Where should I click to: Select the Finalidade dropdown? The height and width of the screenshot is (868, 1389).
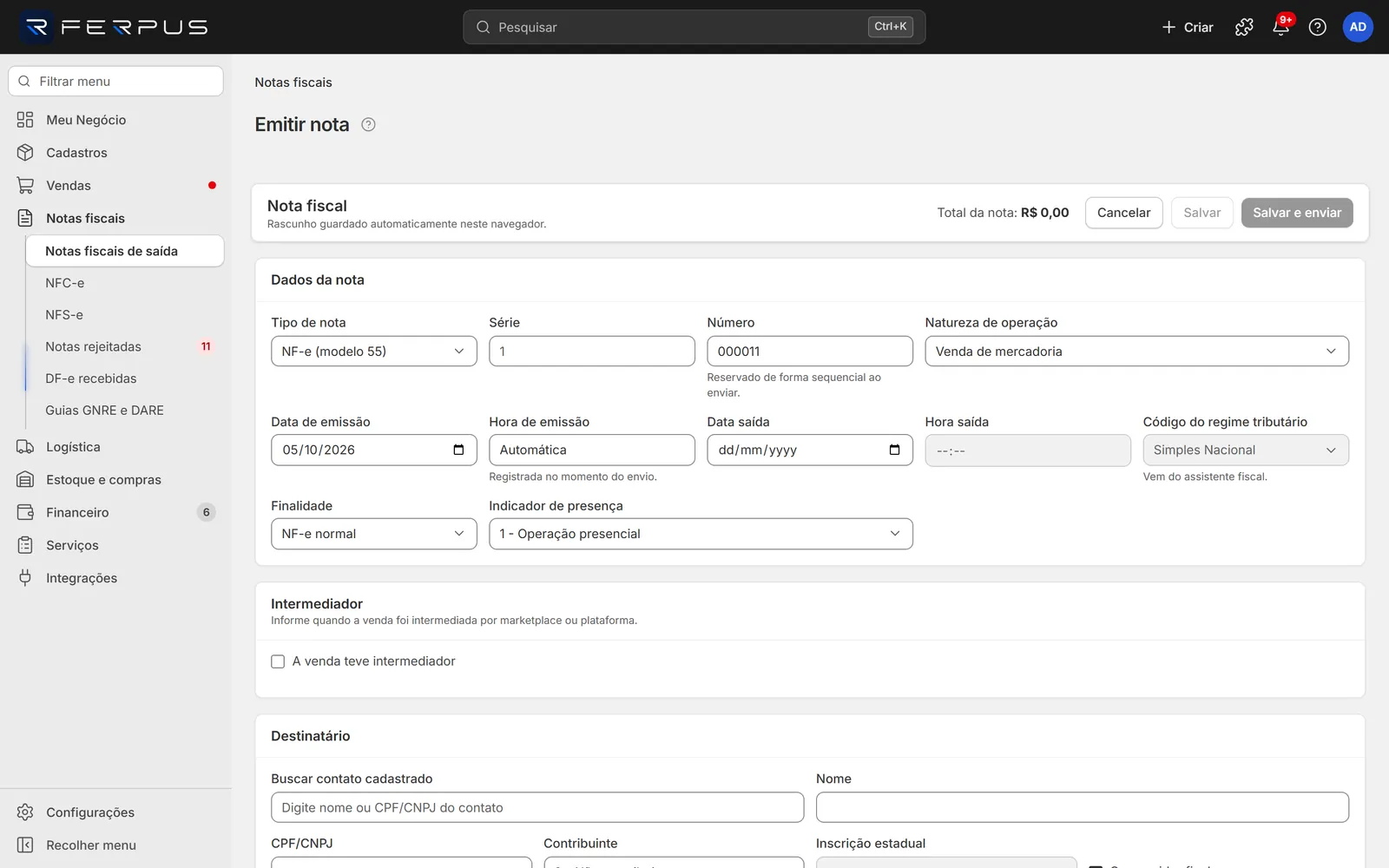(374, 534)
